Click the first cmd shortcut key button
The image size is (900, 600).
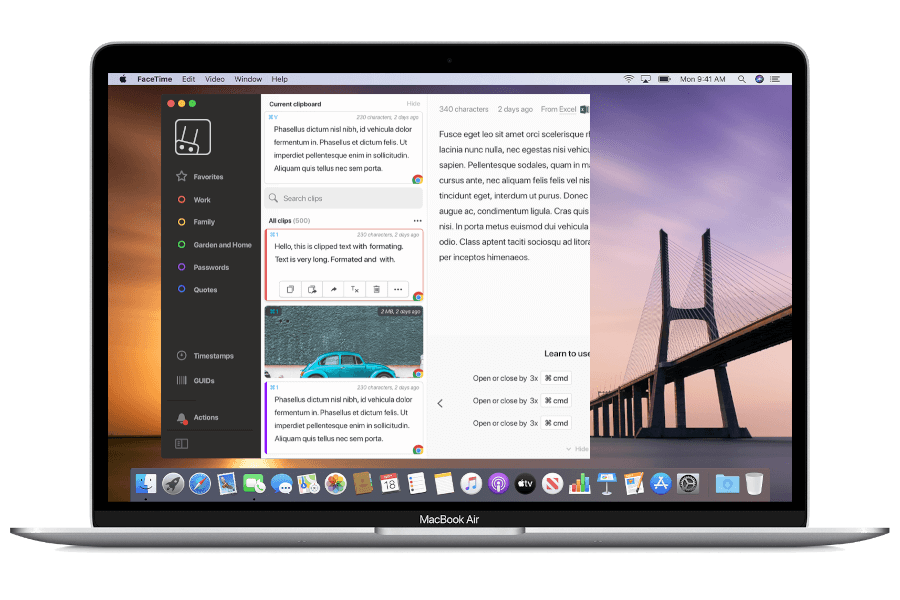pos(556,378)
